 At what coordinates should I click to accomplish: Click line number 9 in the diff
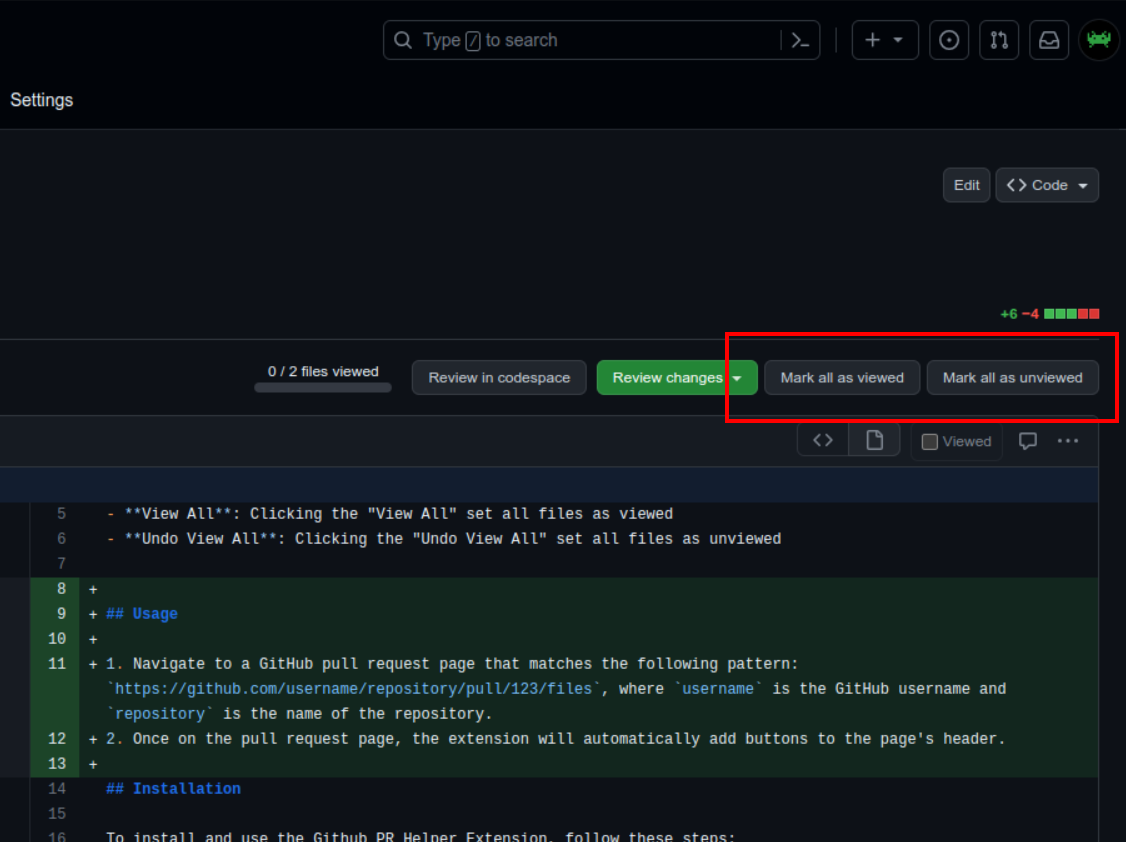click(x=61, y=614)
